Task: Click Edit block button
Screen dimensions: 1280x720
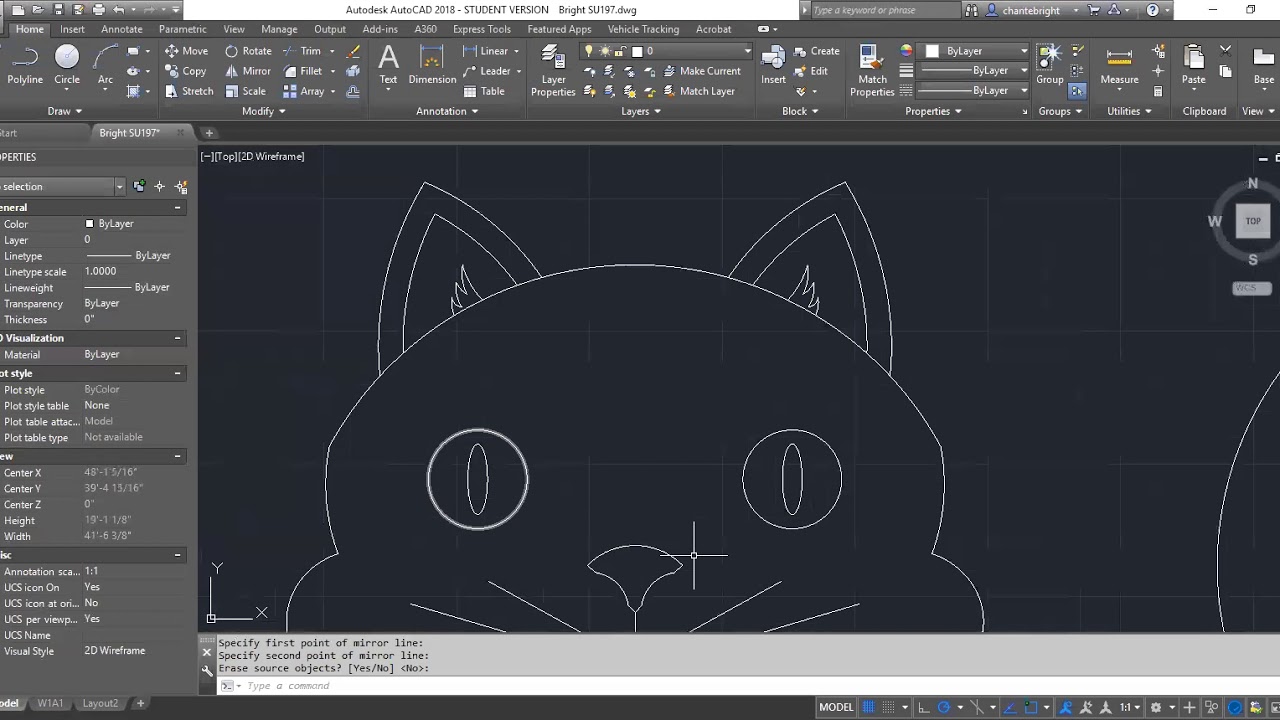Action: click(x=811, y=71)
